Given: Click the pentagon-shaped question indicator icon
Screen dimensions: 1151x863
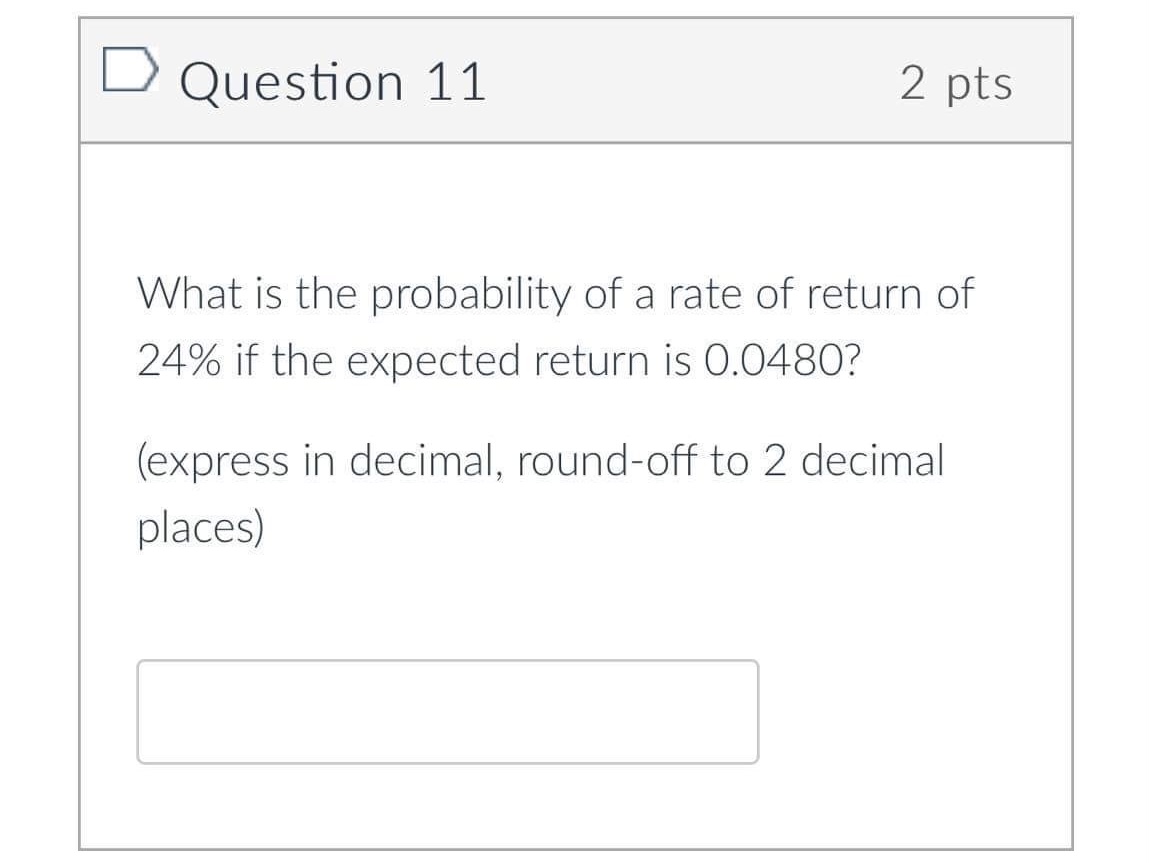Looking at the screenshot, I should tap(128, 68).
